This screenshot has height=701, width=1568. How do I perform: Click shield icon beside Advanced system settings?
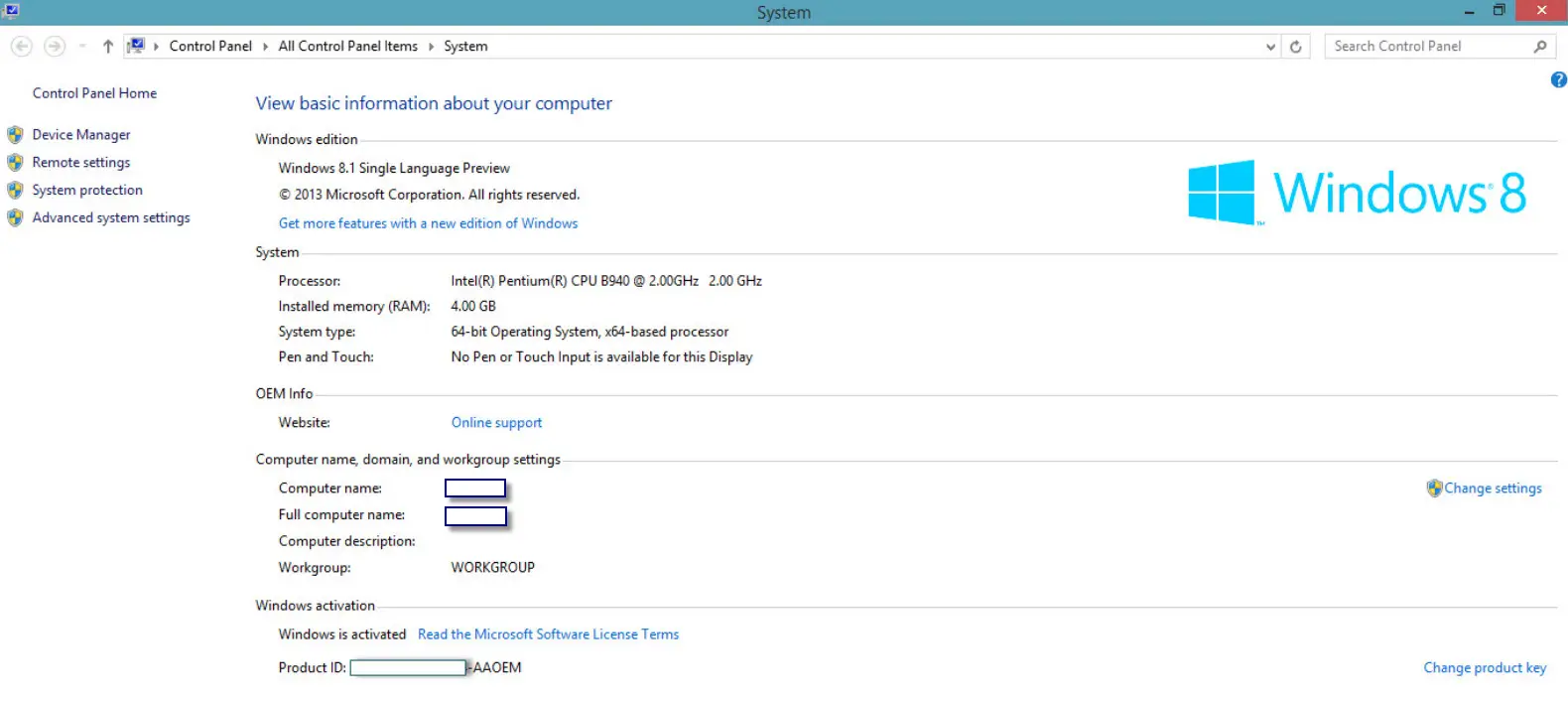point(15,218)
